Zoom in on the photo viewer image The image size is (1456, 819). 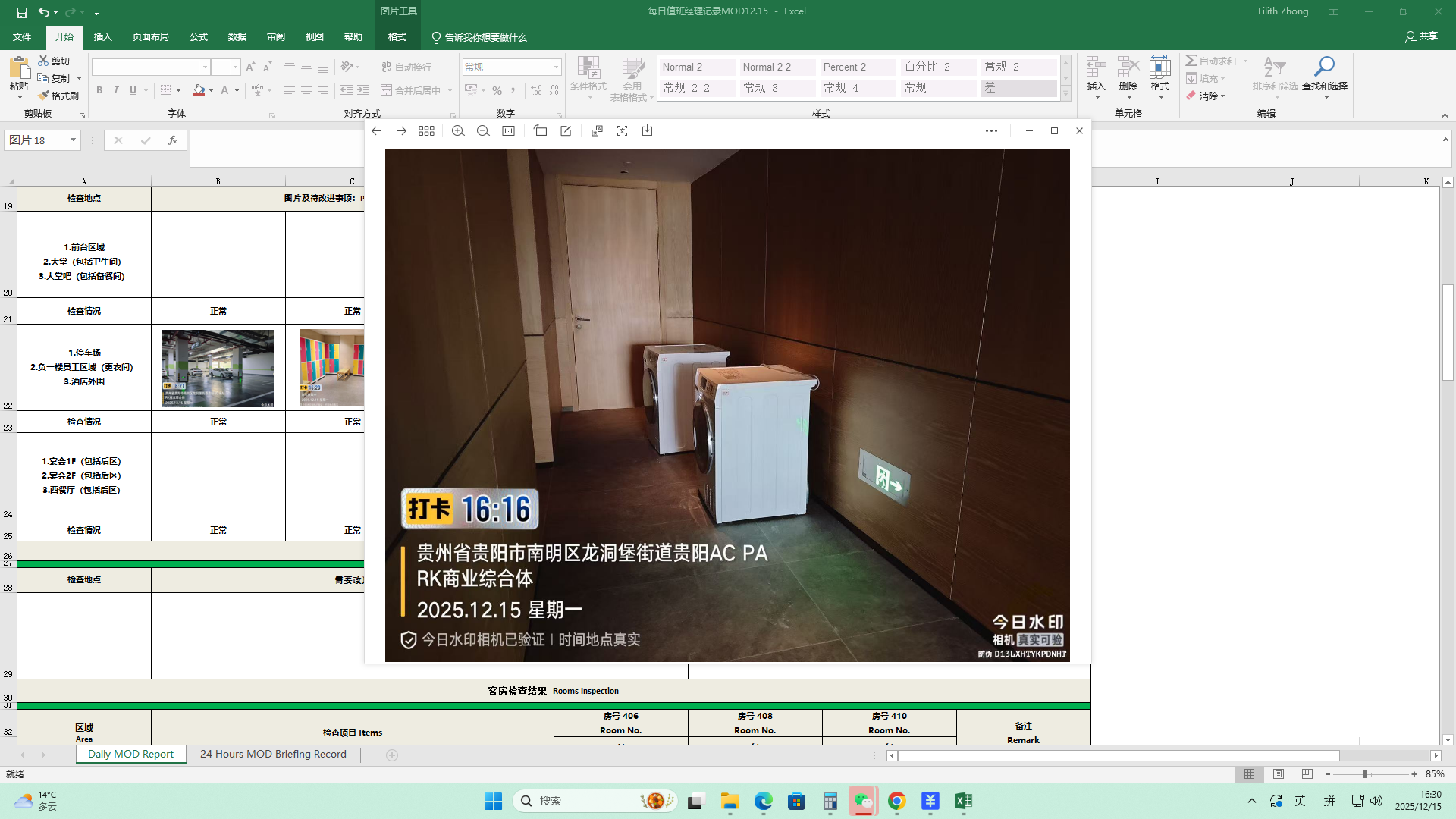tap(458, 131)
